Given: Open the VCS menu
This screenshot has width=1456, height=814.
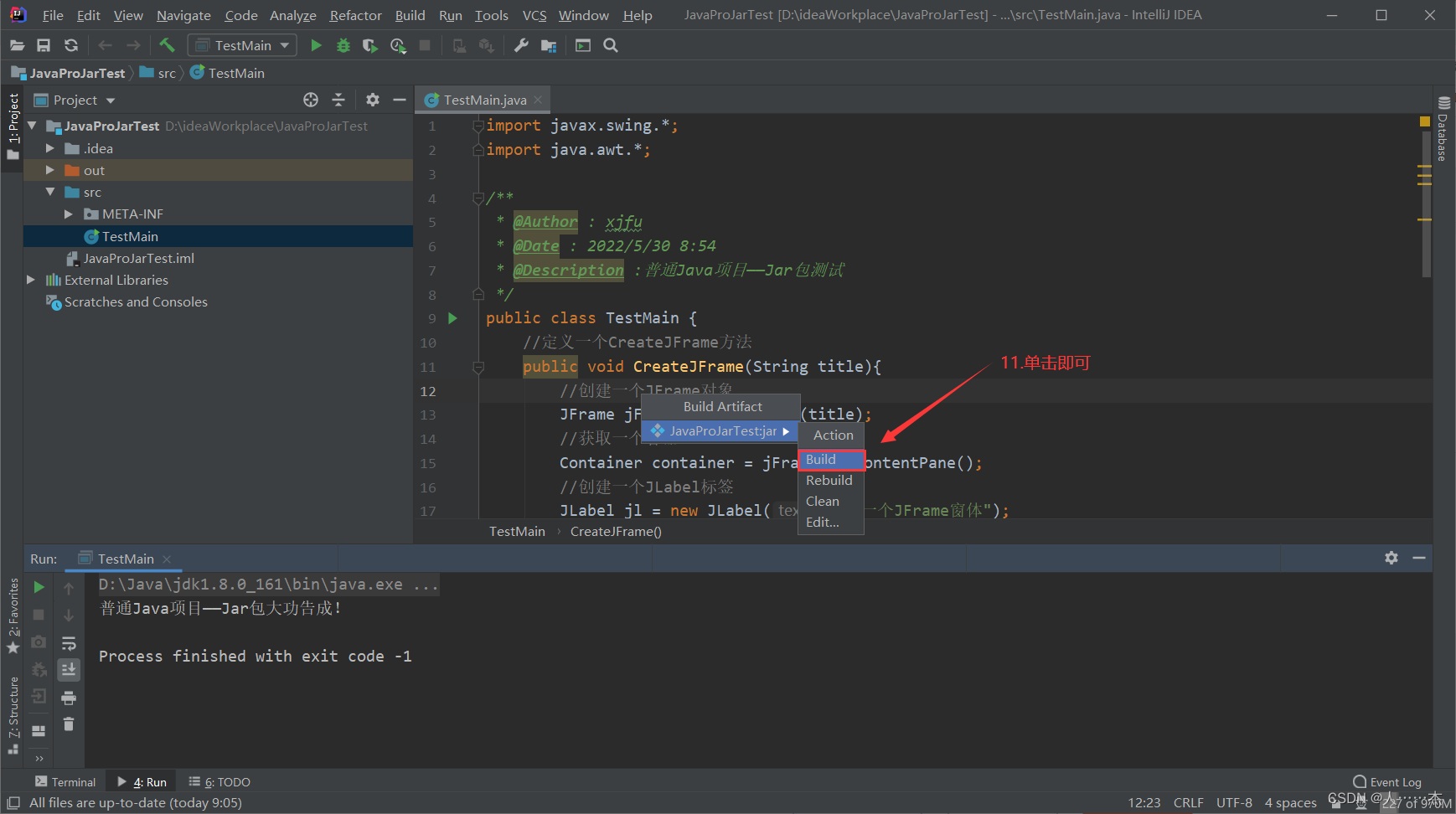Looking at the screenshot, I should [x=534, y=15].
